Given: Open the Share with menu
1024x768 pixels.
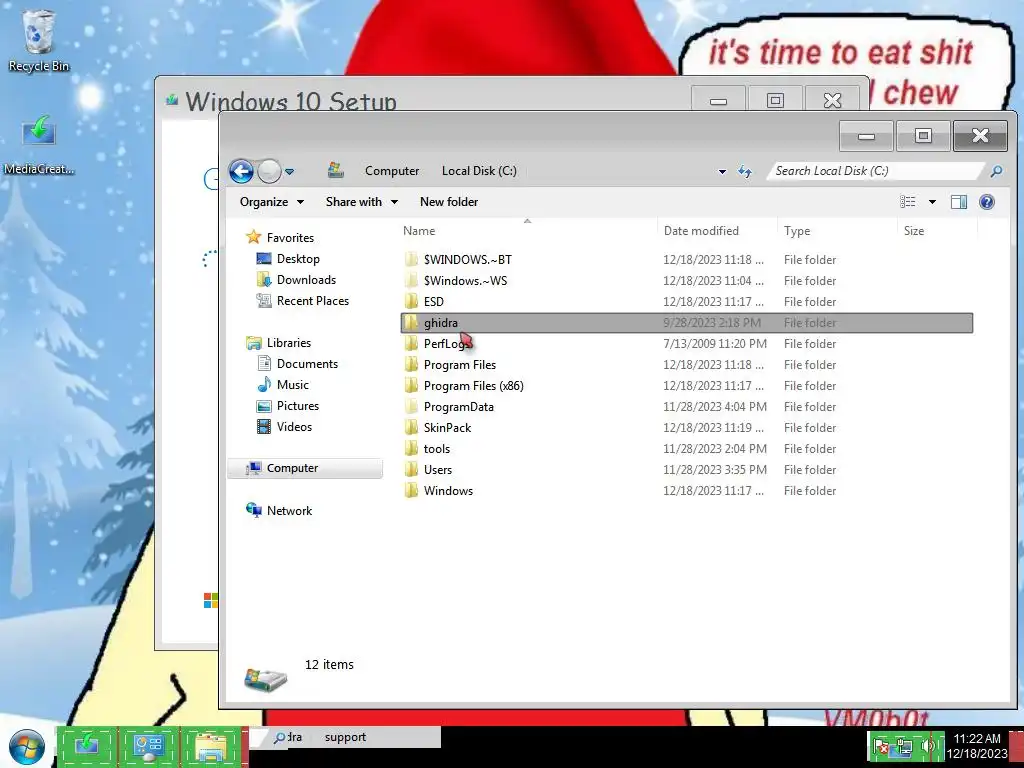Looking at the screenshot, I should click(362, 202).
